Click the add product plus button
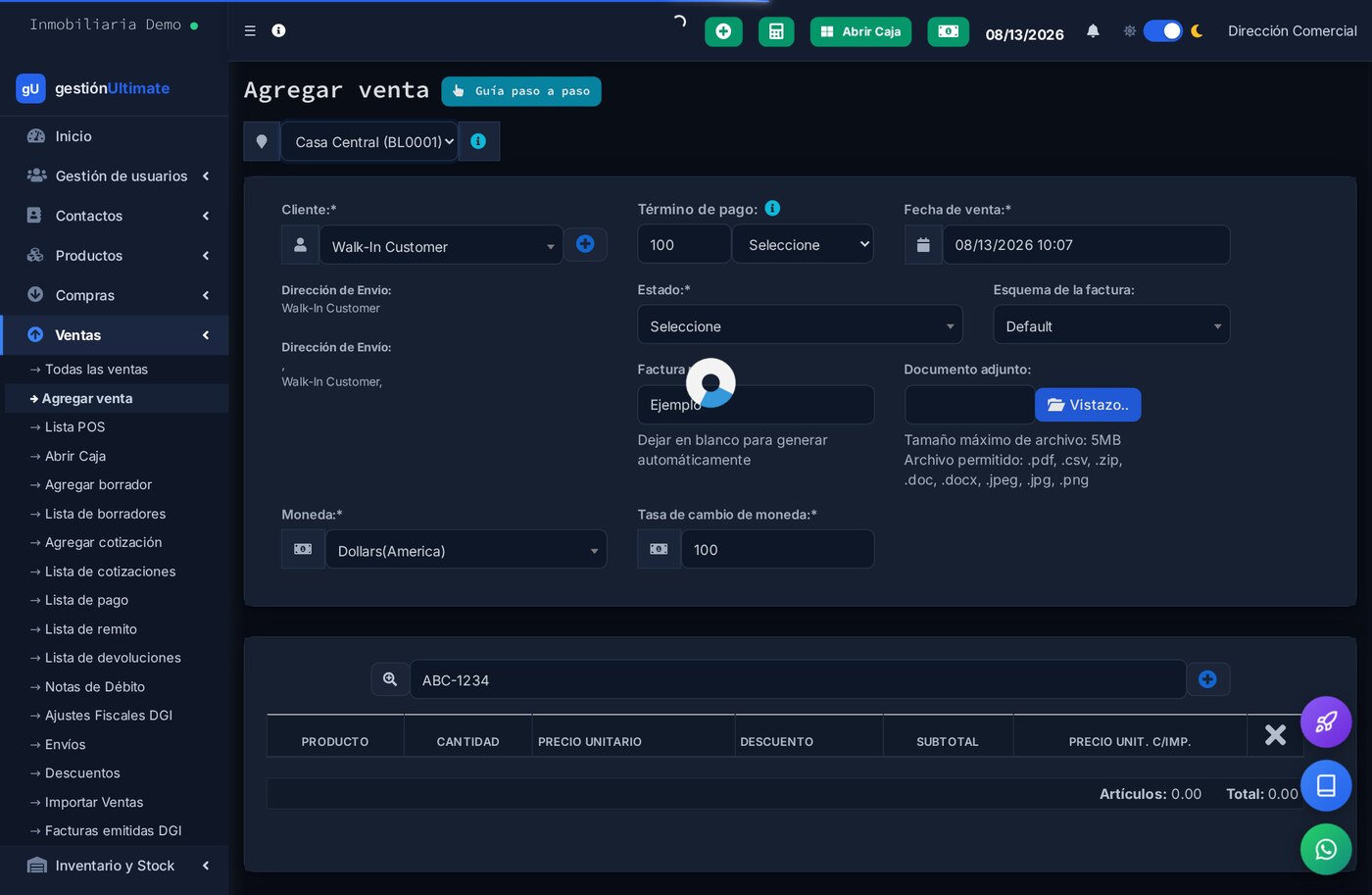1372x895 pixels. tap(1207, 679)
